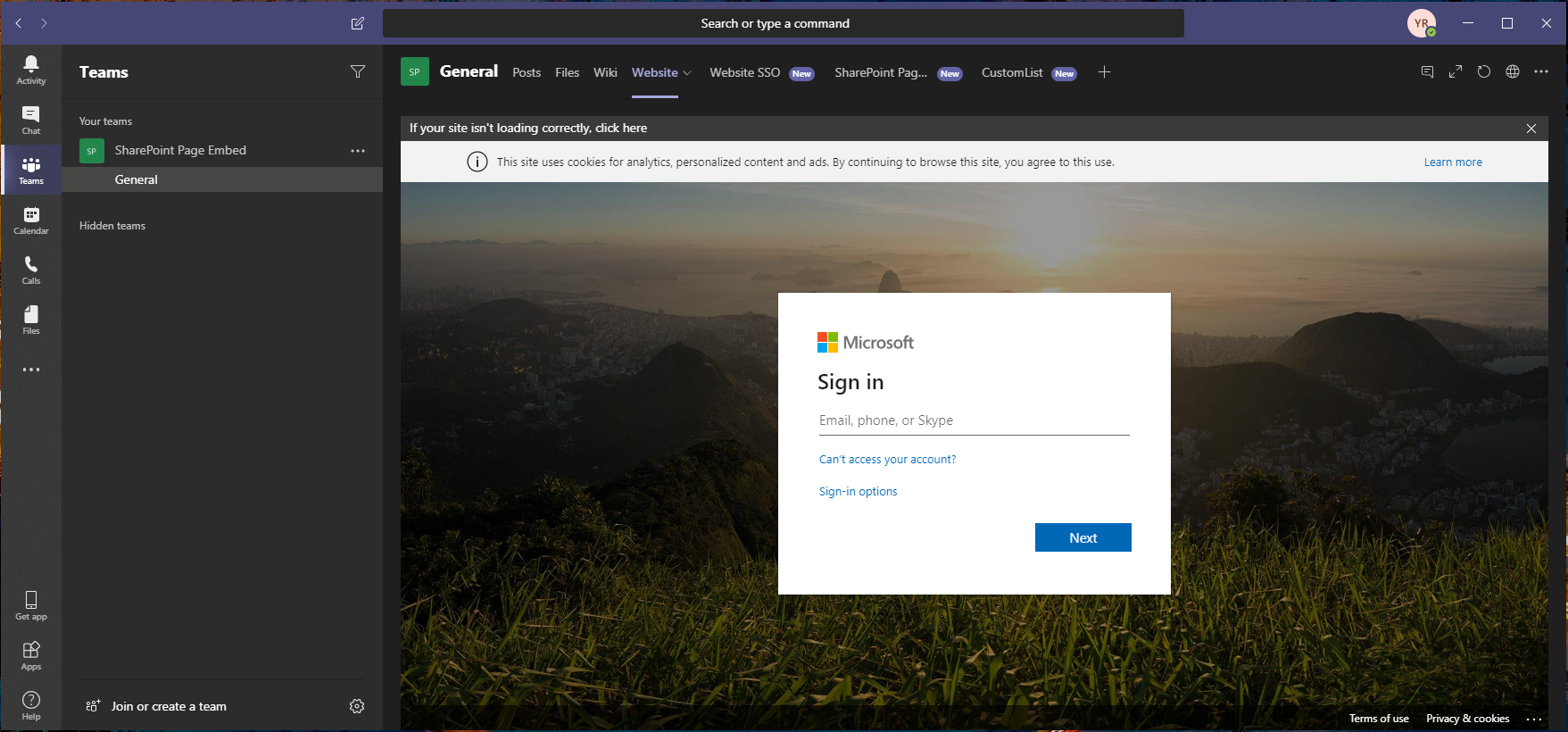Switch to the Files tab in channel

(568, 72)
